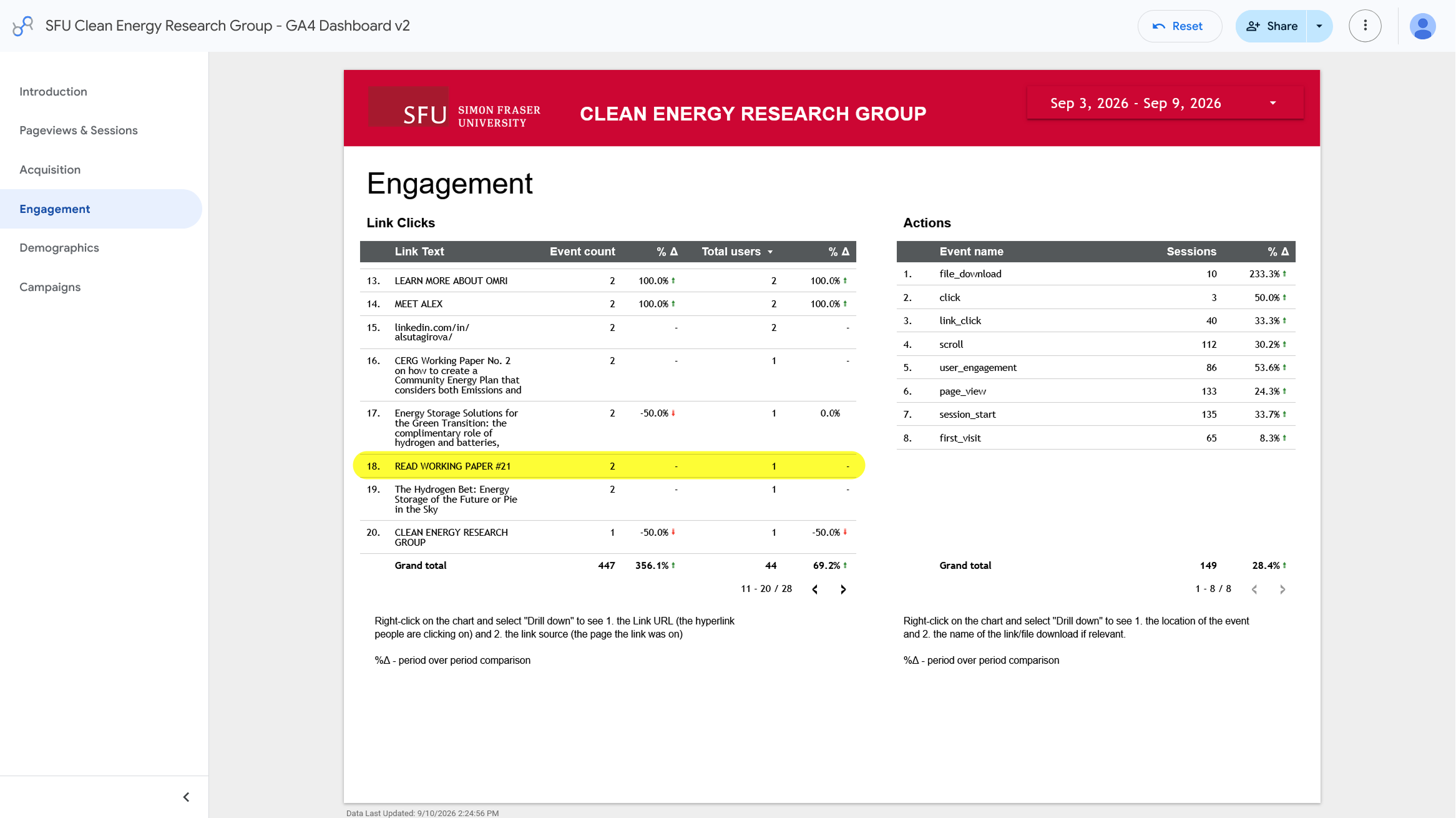
Task: Expand the Share dropdown arrow
Action: pos(1319,26)
